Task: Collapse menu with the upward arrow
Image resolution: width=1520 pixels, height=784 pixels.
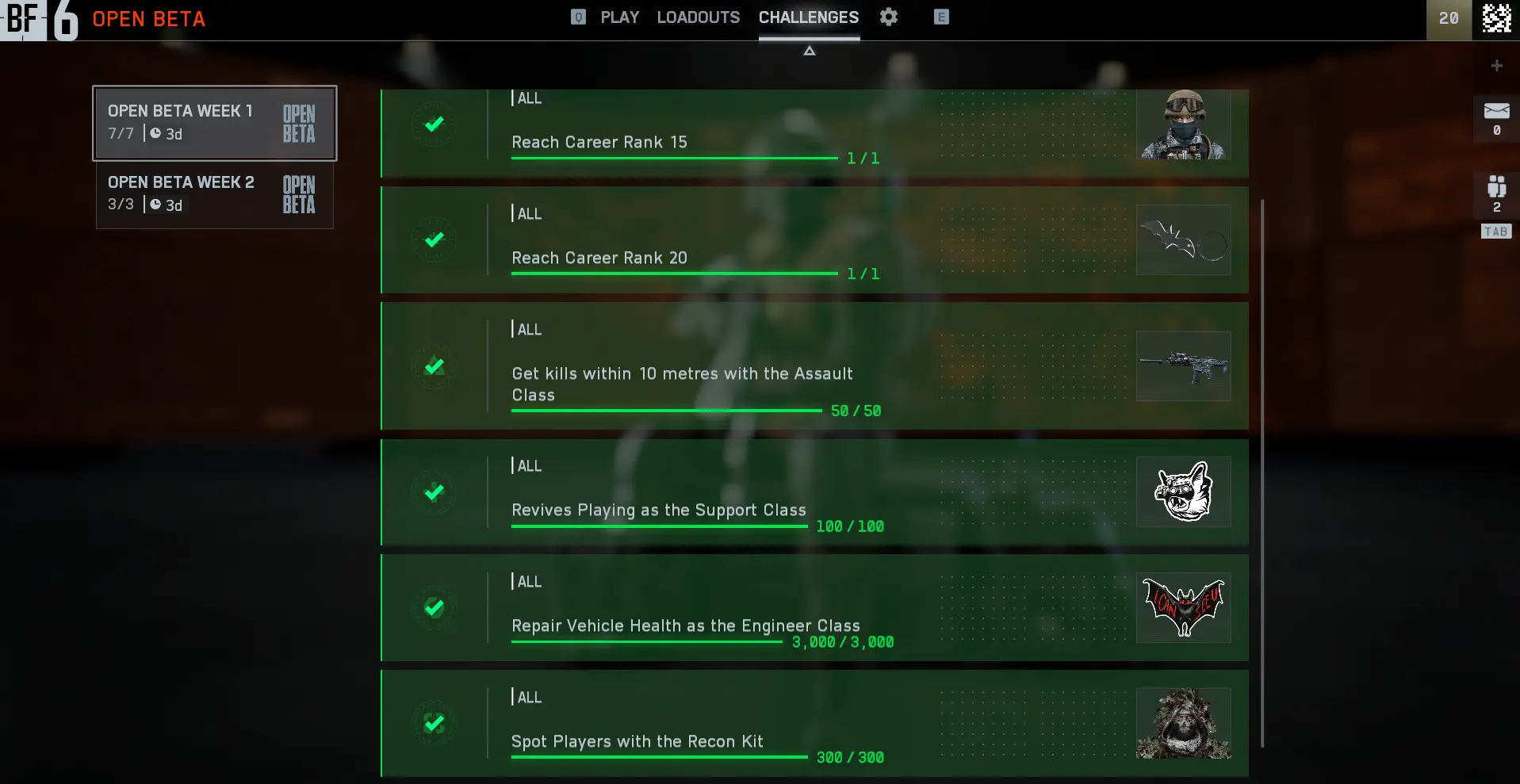Action: pos(809,51)
